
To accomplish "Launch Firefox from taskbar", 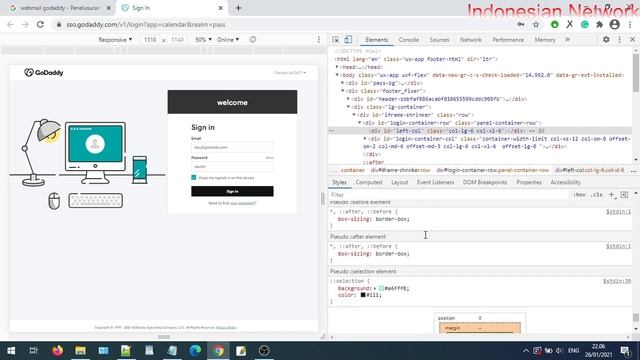I will pos(58,351).
